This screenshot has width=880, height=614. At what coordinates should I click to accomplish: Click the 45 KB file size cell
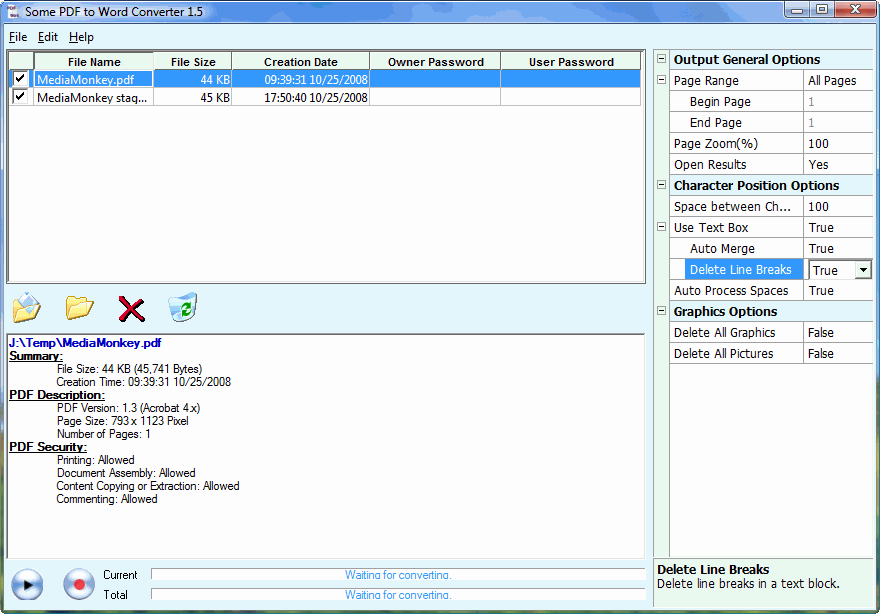pos(192,97)
